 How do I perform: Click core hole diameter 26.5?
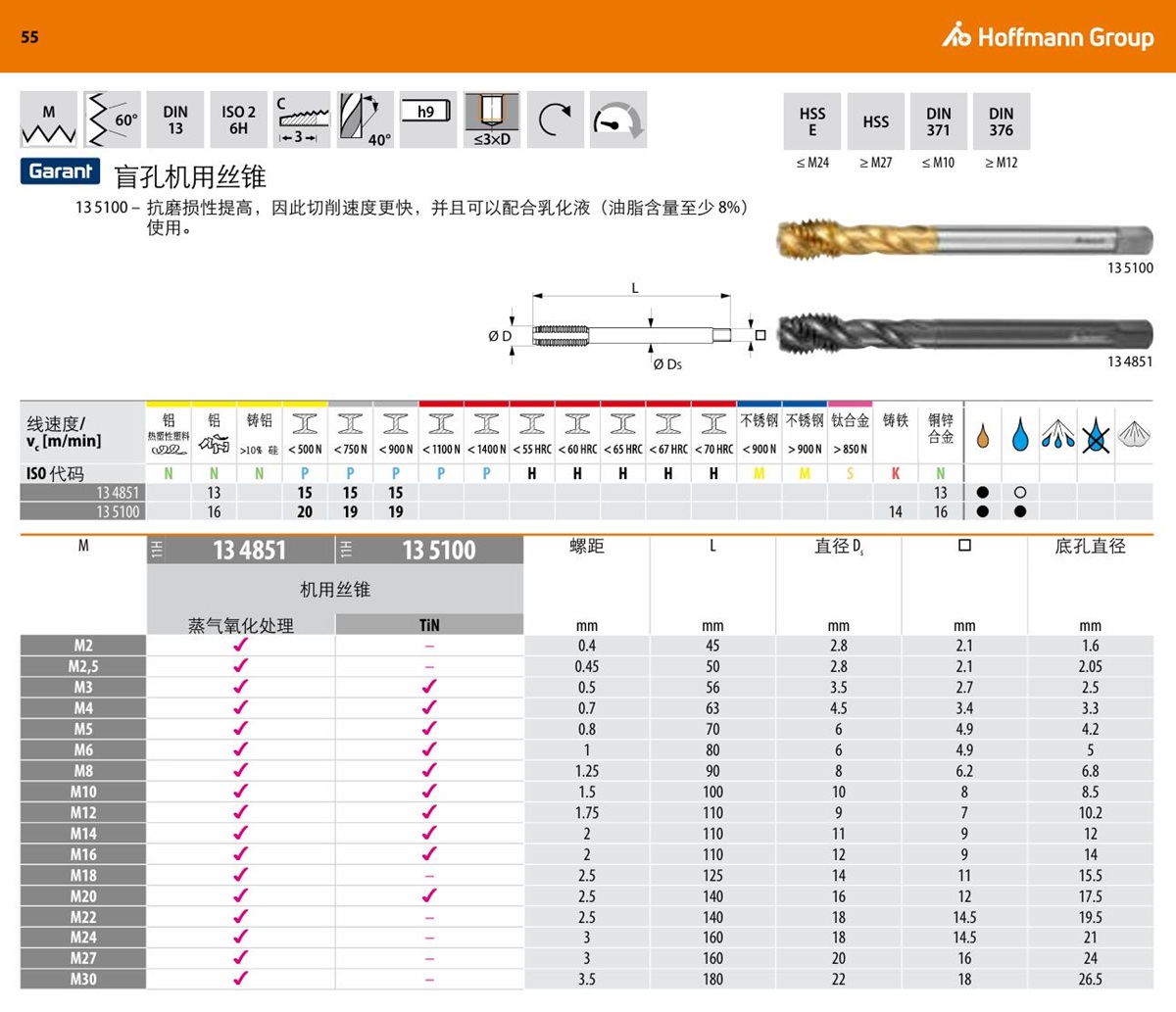click(1091, 979)
